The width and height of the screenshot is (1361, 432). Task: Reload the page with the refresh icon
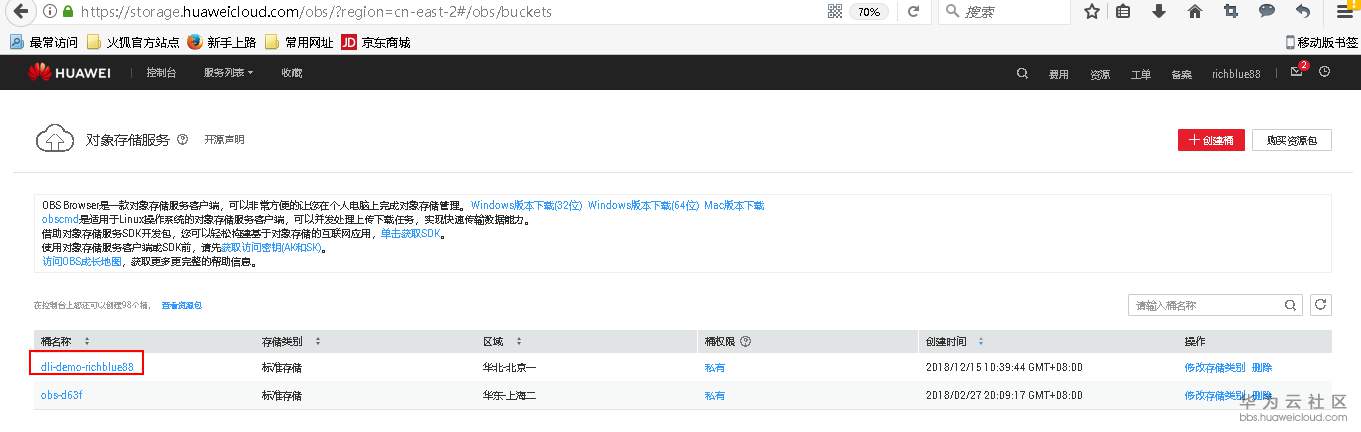[913, 12]
